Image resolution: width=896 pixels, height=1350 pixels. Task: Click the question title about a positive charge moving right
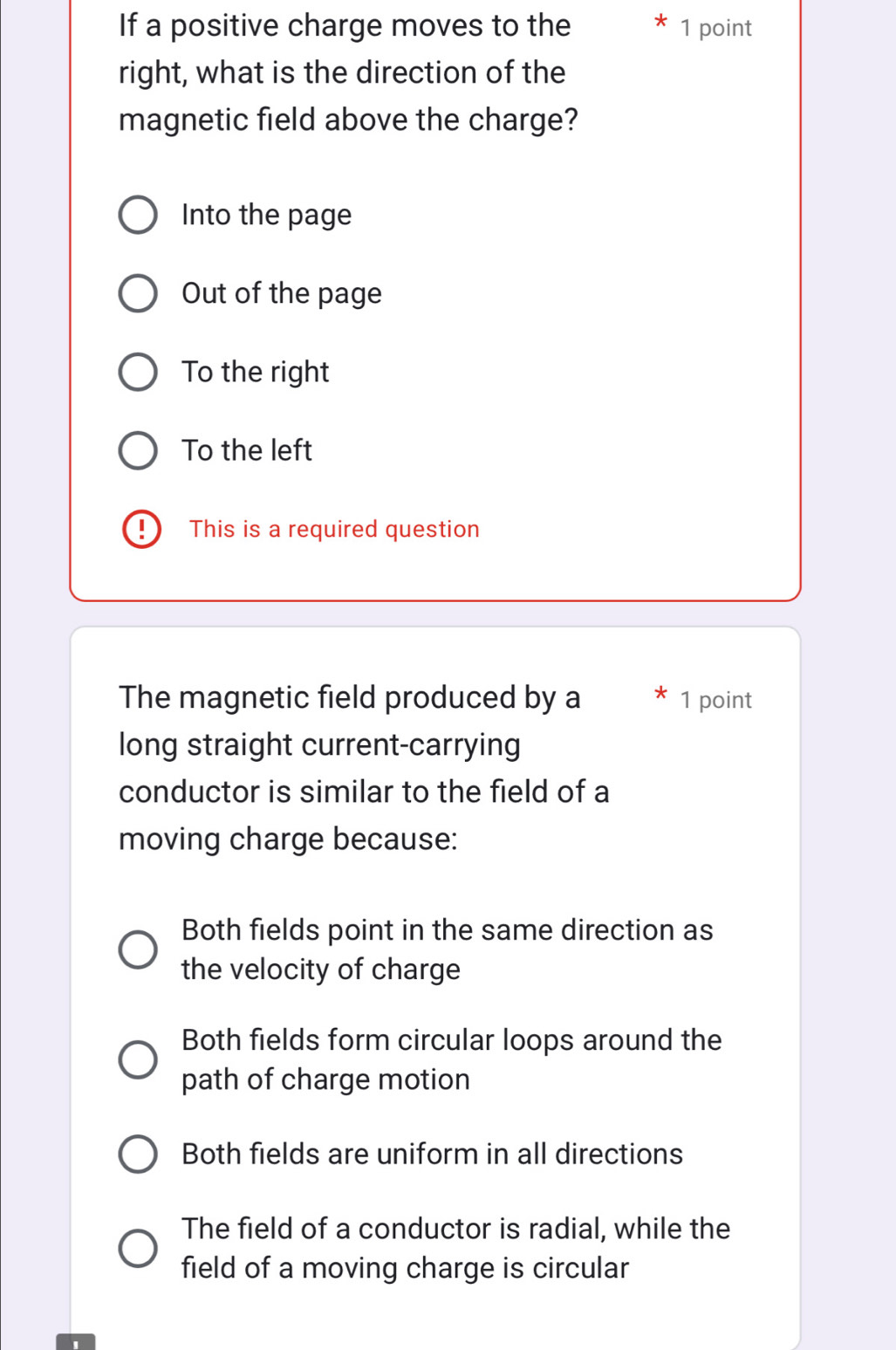(x=348, y=72)
